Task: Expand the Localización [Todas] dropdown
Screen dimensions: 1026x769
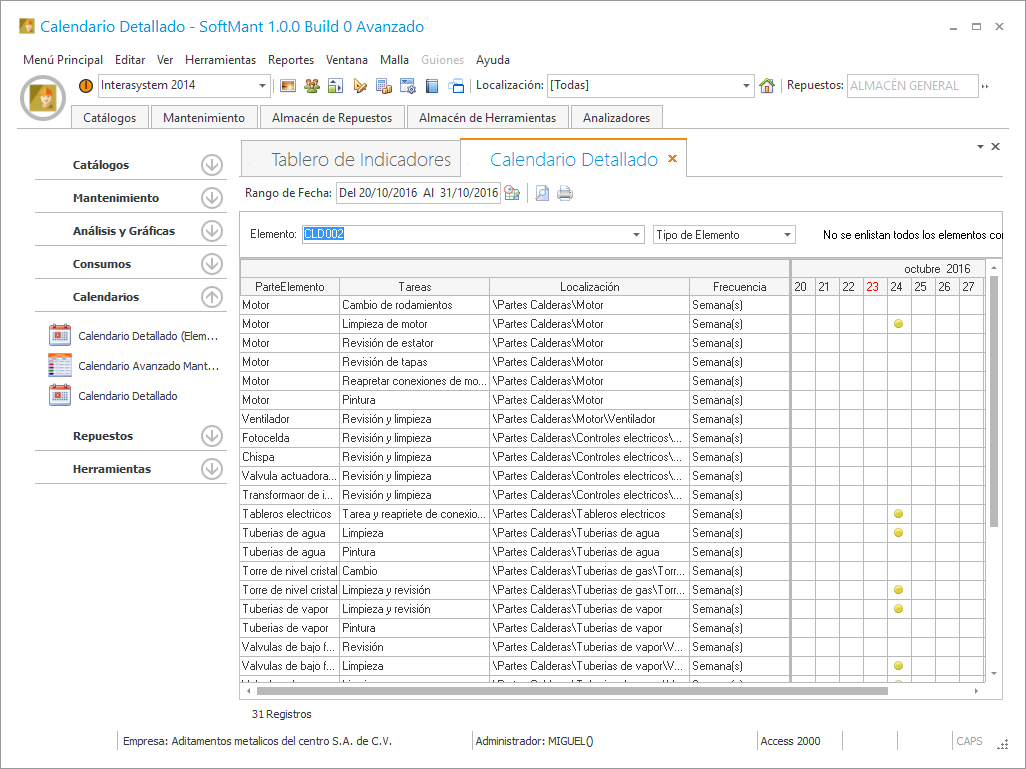Action: (746, 86)
